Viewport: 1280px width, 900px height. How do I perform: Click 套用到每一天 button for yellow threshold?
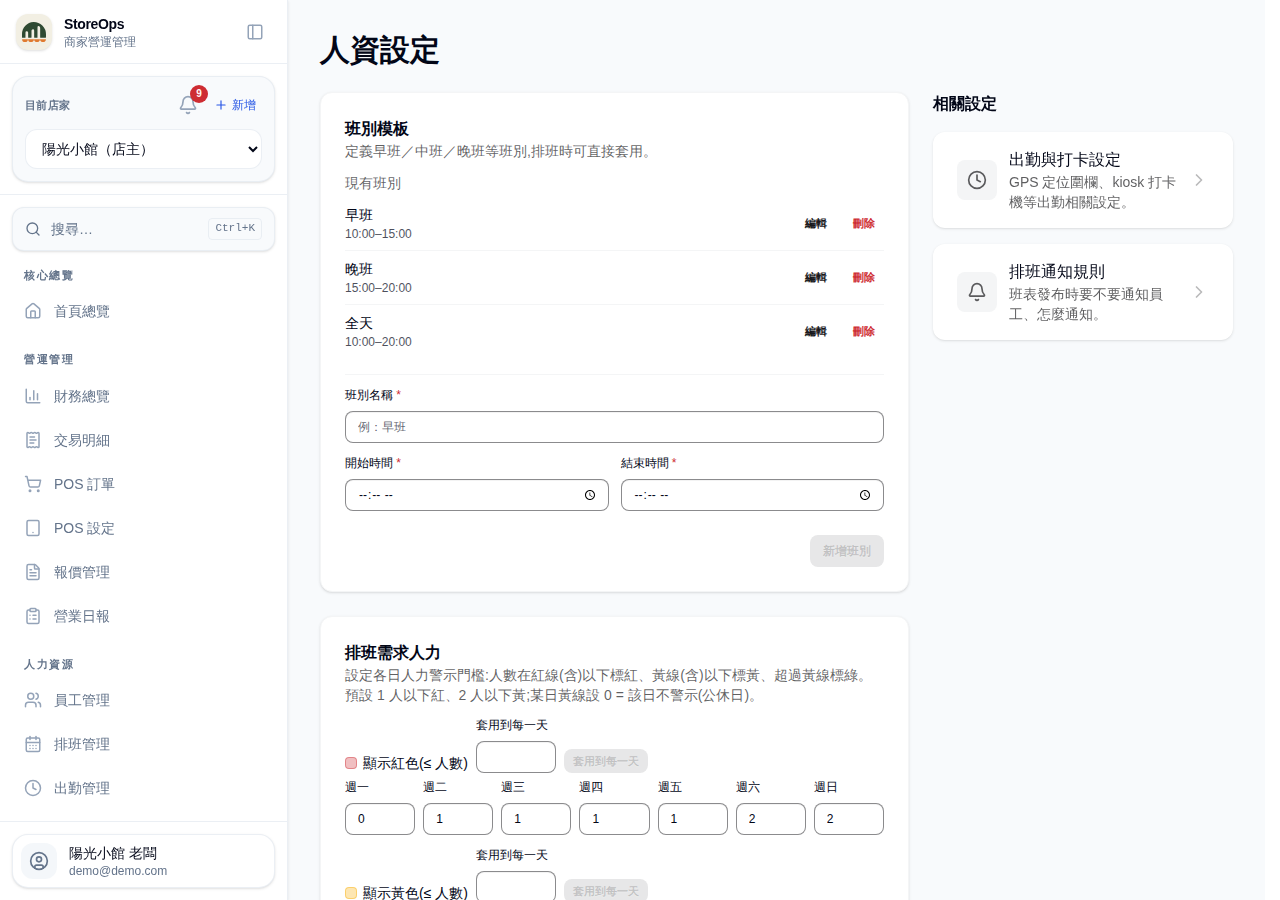pyautogui.click(x=606, y=891)
